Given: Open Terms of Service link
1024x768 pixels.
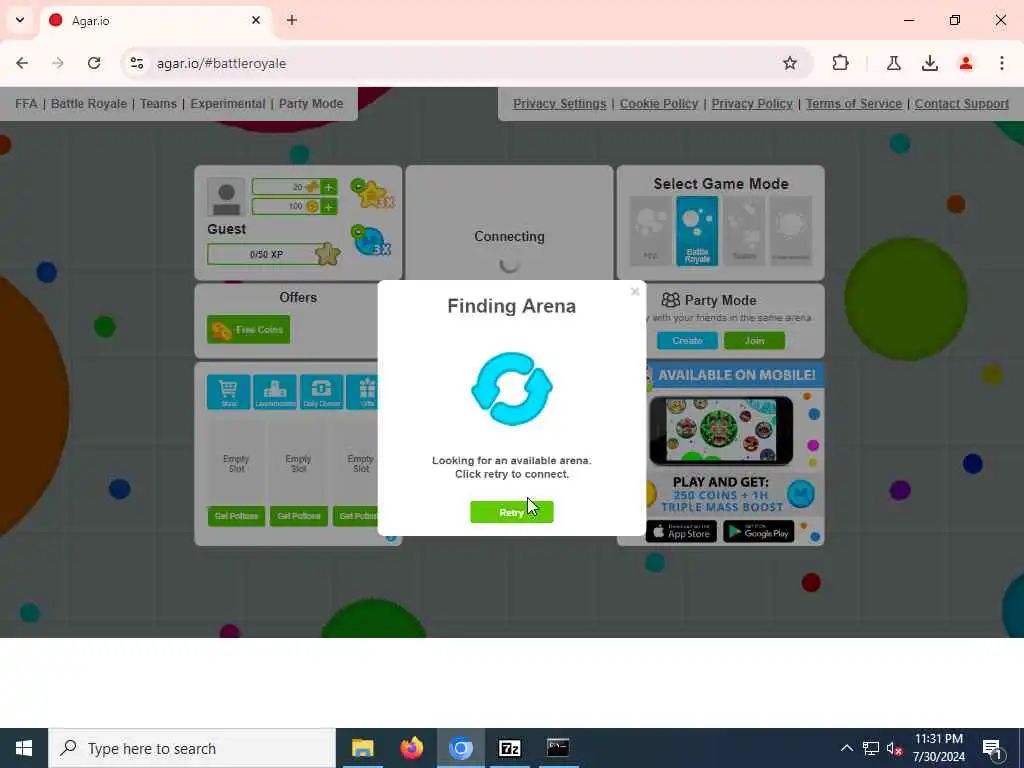Looking at the screenshot, I should (854, 104).
